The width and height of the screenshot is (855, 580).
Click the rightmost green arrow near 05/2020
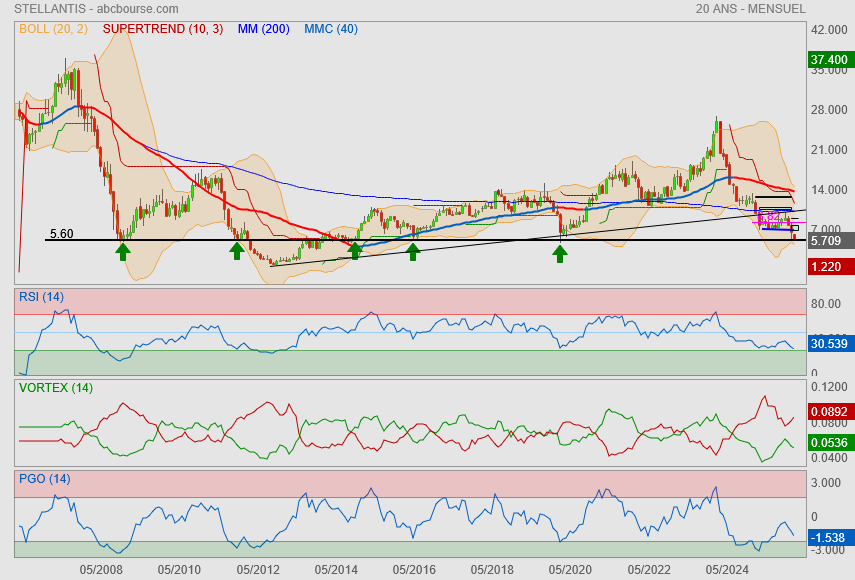pyautogui.click(x=560, y=253)
